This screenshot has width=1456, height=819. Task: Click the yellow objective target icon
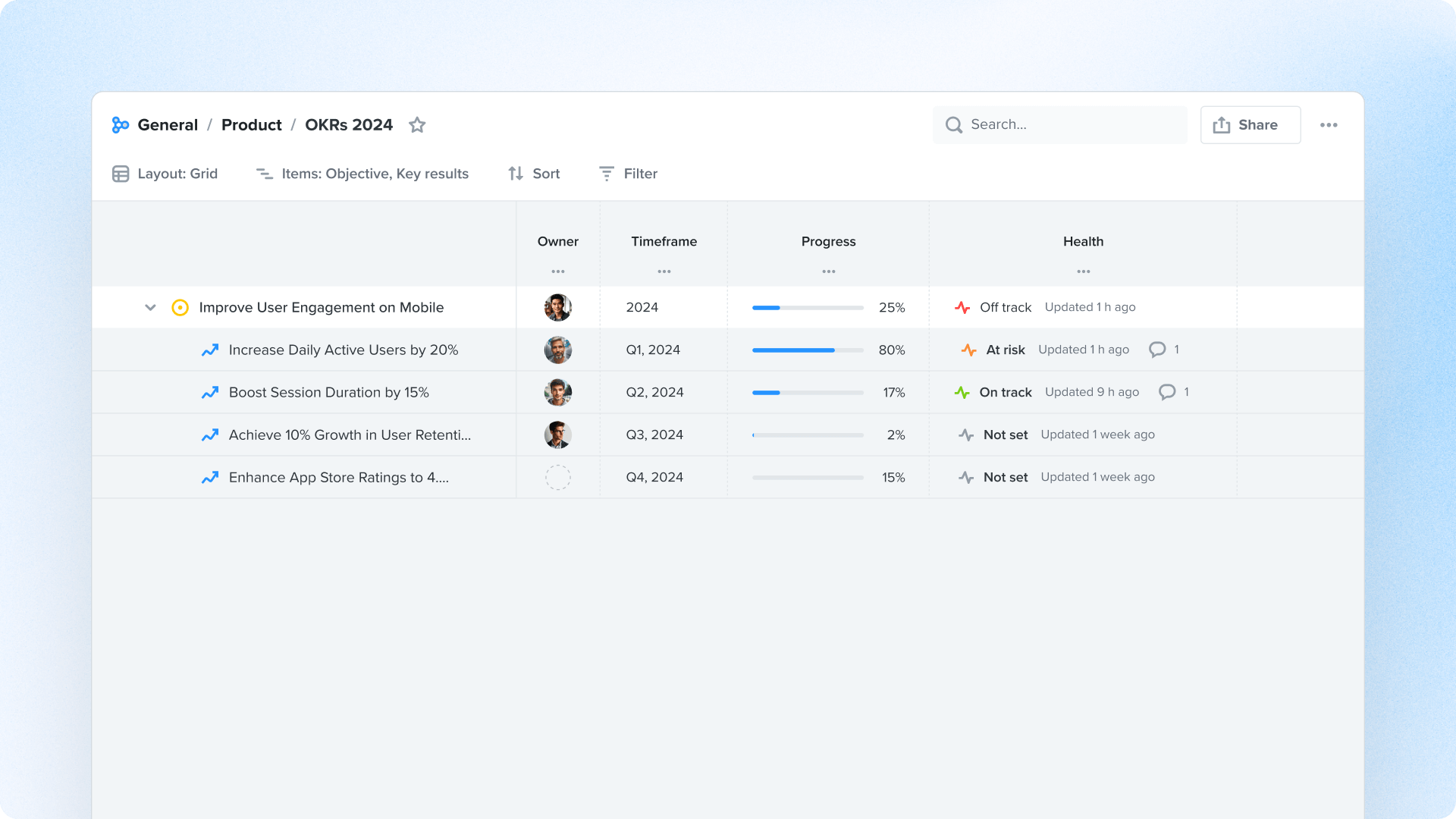point(180,307)
